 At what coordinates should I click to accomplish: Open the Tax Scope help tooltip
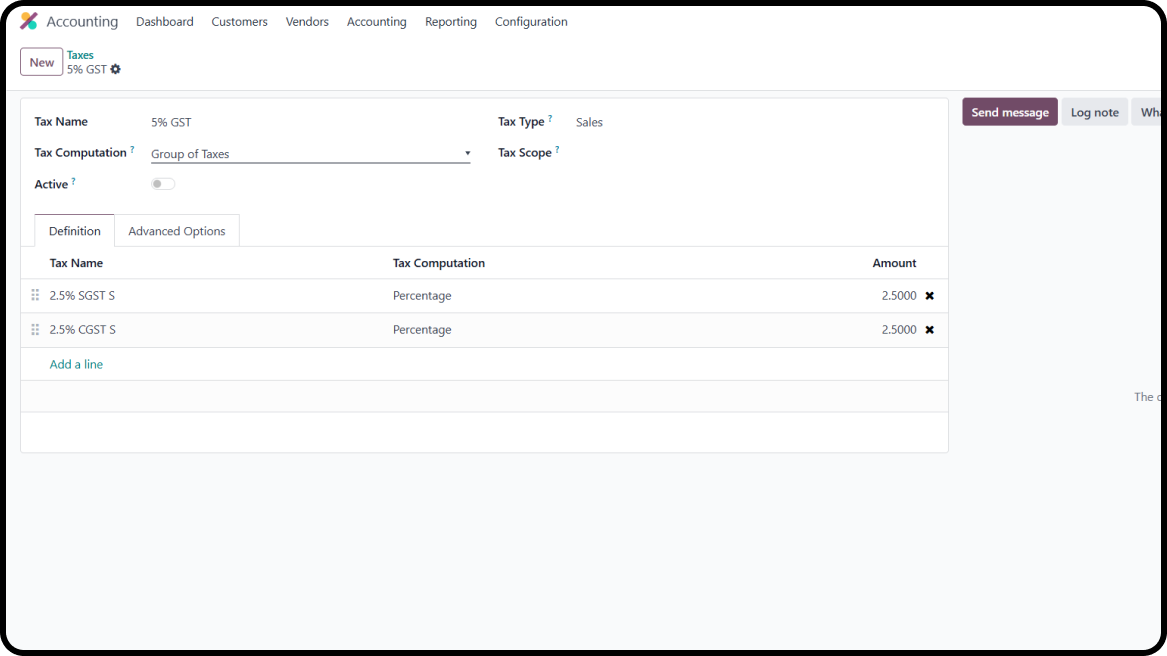557,148
